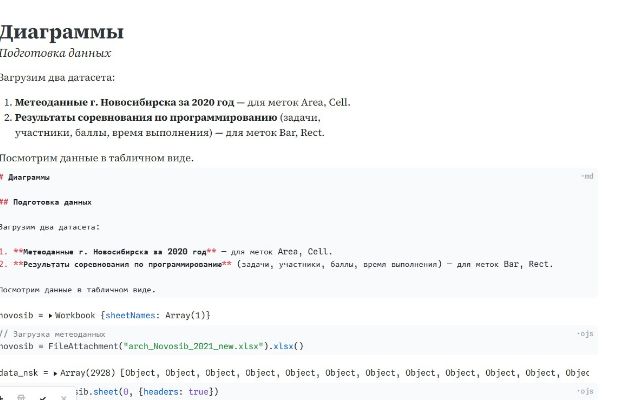This screenshot has height=400, width=640.
Task: Click rendered line "Посмотрим данные в табличном виде."
Action: click(96, 158)
